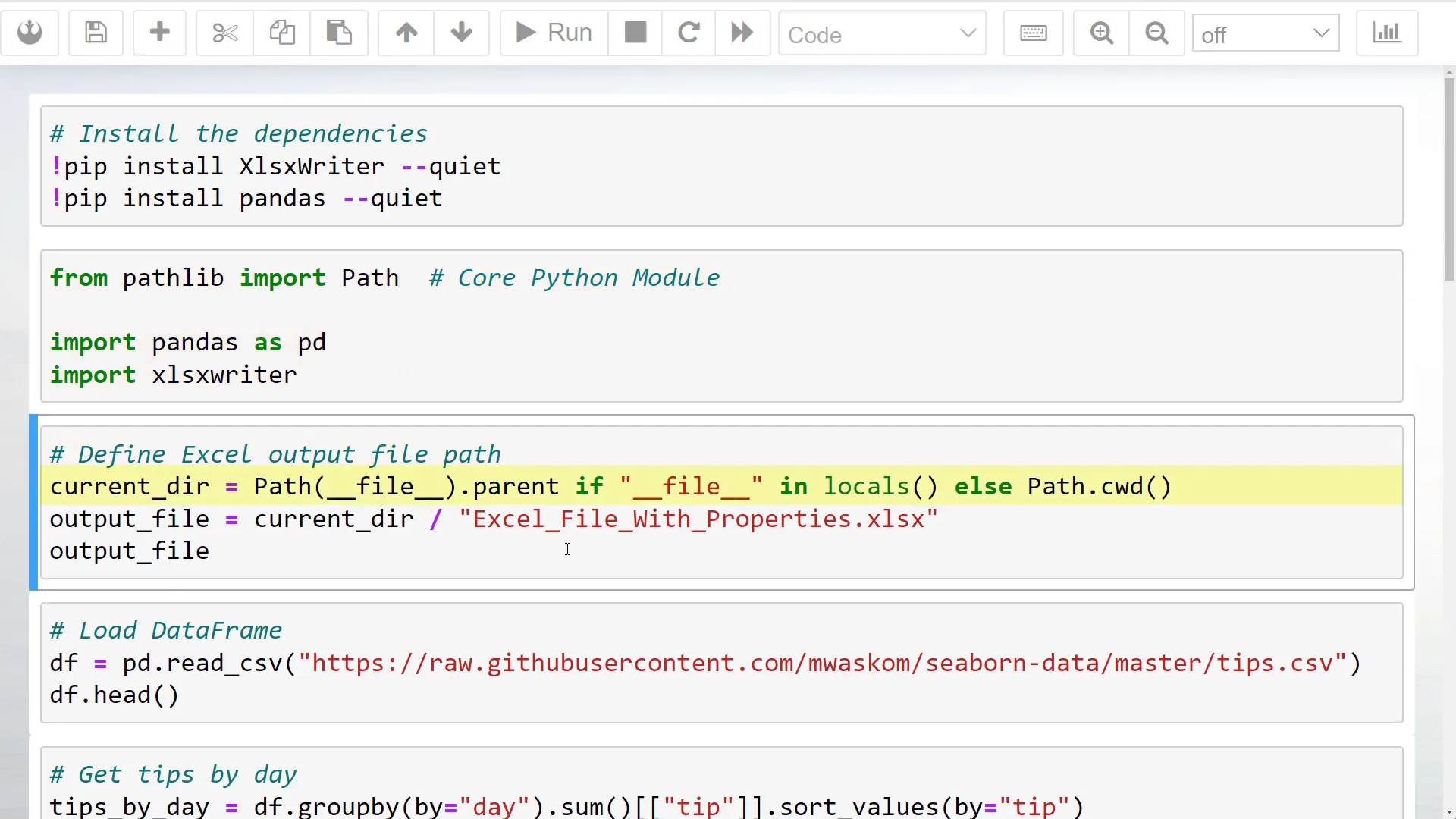Image resolution: width=1456 pixels, height=819 pixels.
Task: Click '# Define Excel output file path' comment
Action: (275, 454)
